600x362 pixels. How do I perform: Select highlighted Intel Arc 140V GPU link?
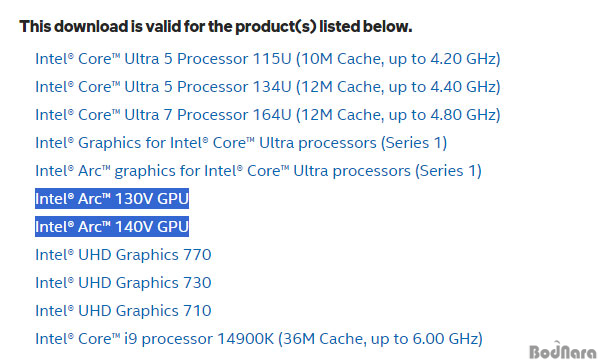[x=112, y=227]
